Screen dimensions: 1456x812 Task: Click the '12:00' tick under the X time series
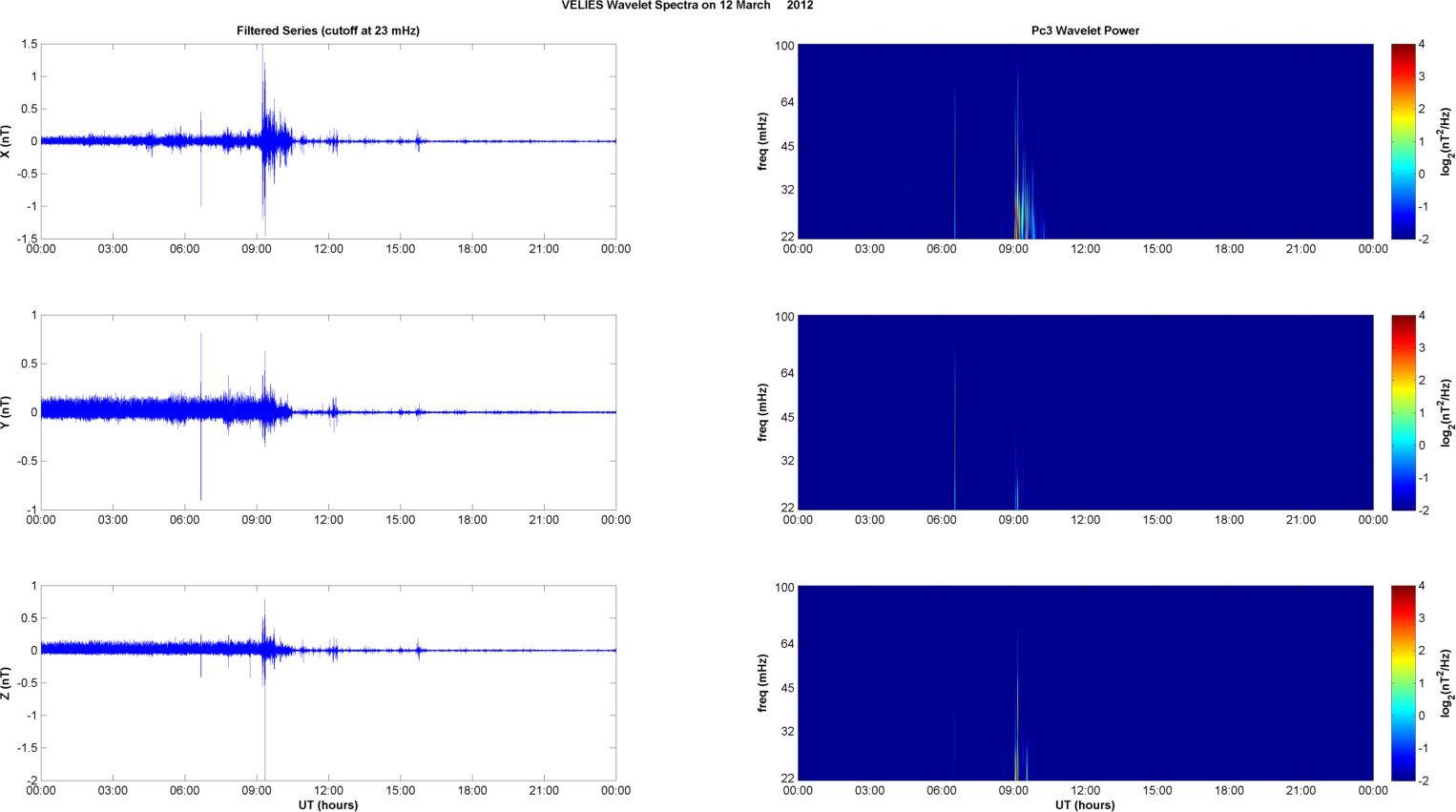tap(328, 249)
